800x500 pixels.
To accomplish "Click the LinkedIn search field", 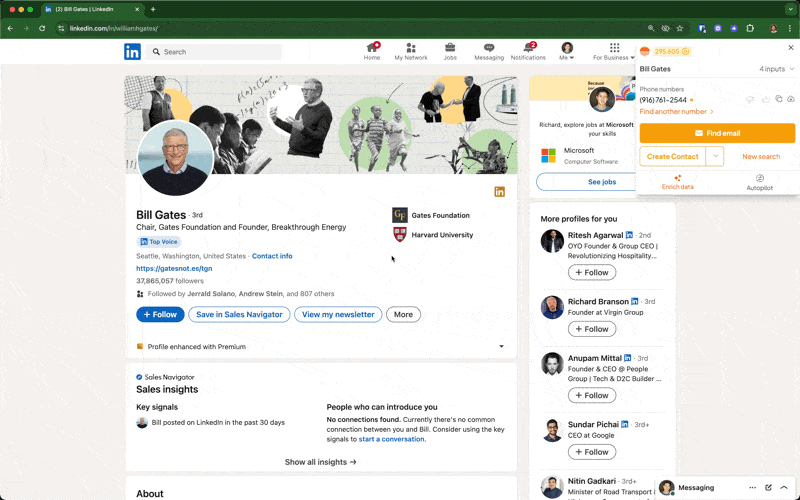I will point(214,52).
